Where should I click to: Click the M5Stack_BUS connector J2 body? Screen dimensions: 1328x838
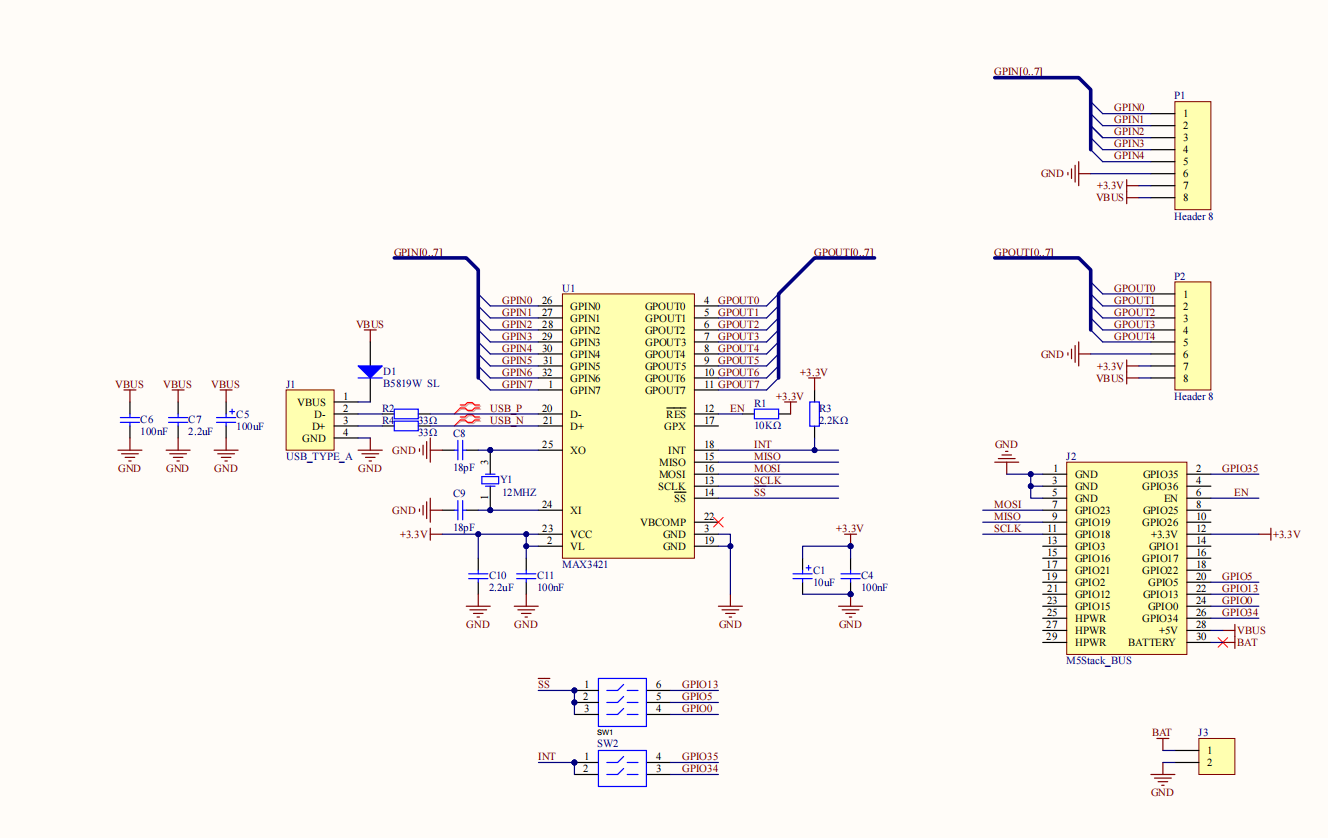(x=1126, y=558)
